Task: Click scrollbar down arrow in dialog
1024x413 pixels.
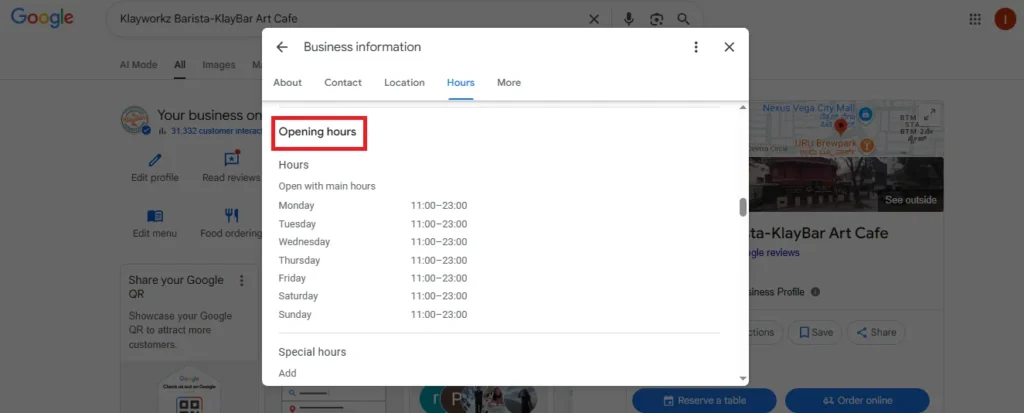Action: coord(743,378)
